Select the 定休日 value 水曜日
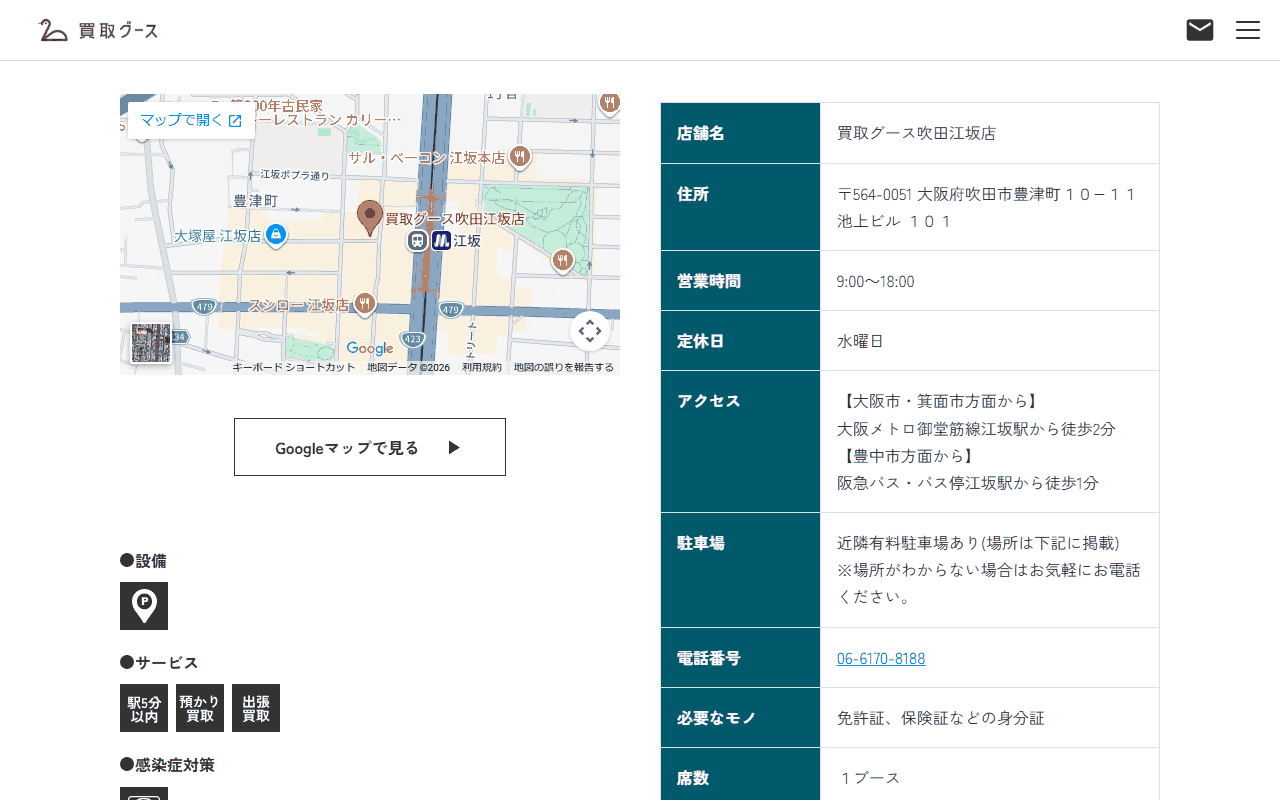The image size is (1280, 800). 861,341
